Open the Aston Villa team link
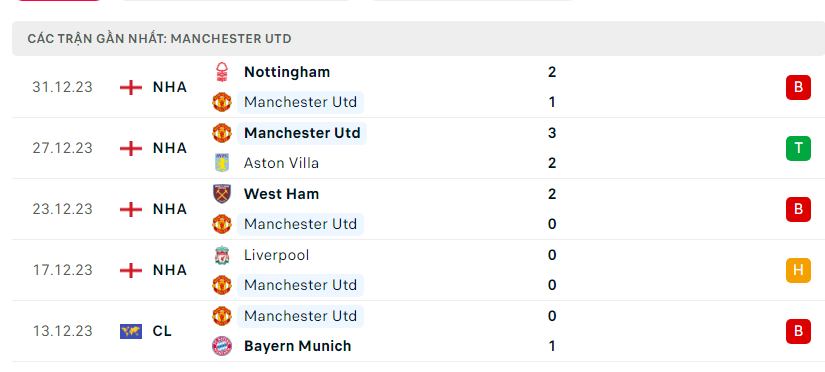This screenshot has width=825, height=372. (x=281, y=163)
